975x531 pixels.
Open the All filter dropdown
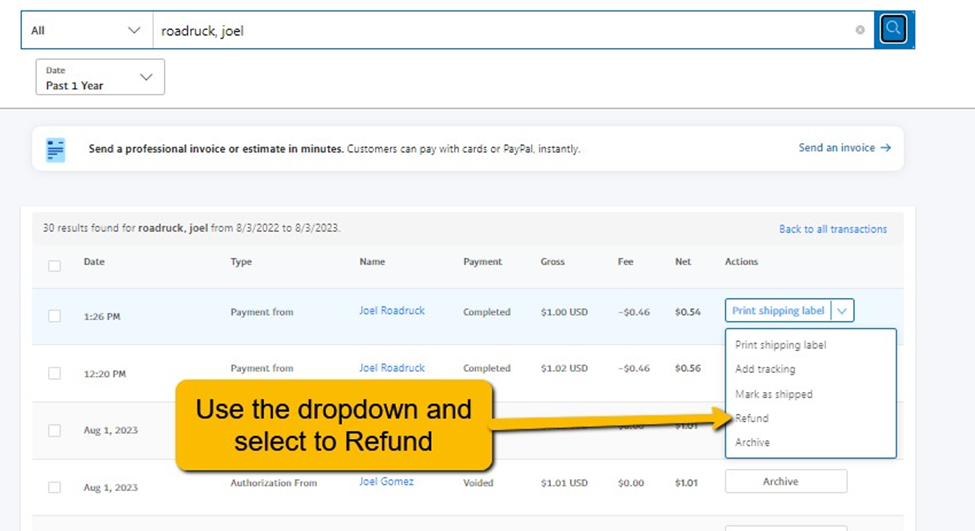coord(86,30)
